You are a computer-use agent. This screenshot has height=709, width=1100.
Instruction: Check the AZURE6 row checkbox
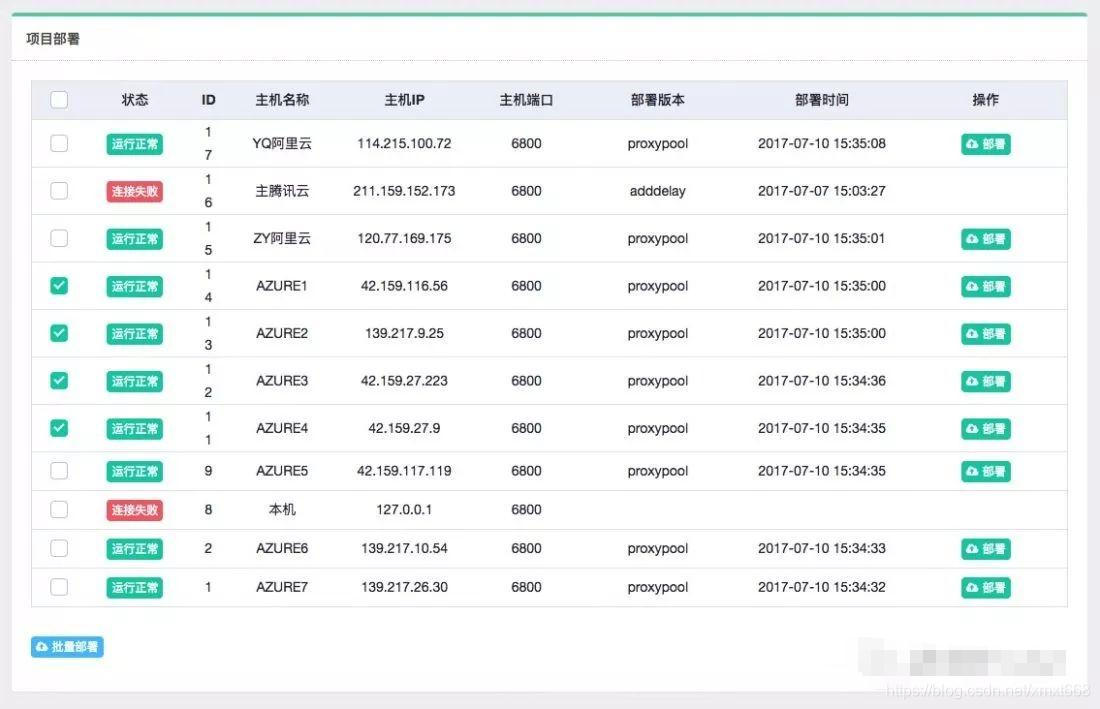(x=59, y=548)
